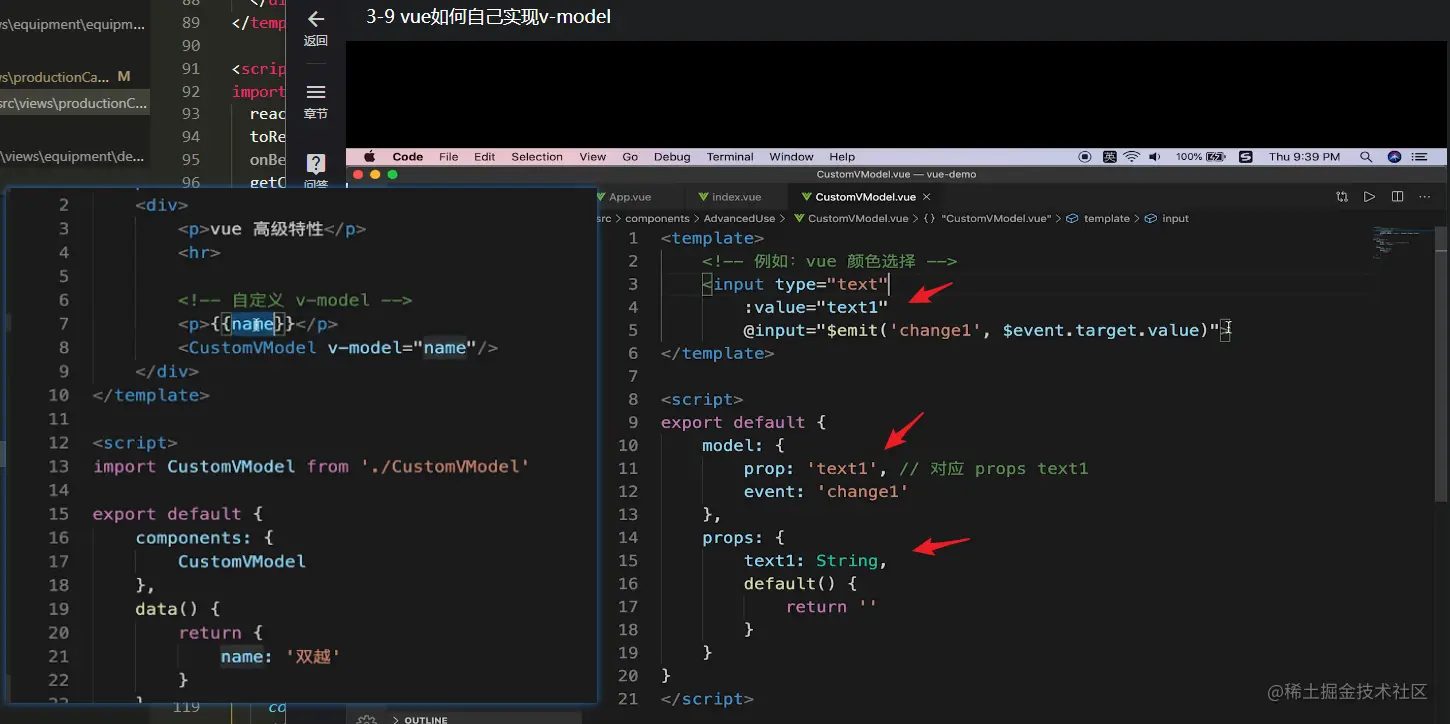Open the 问答 question icon in sidebar
This screenshot has width=1450, height=724.
tap(316, 163)
